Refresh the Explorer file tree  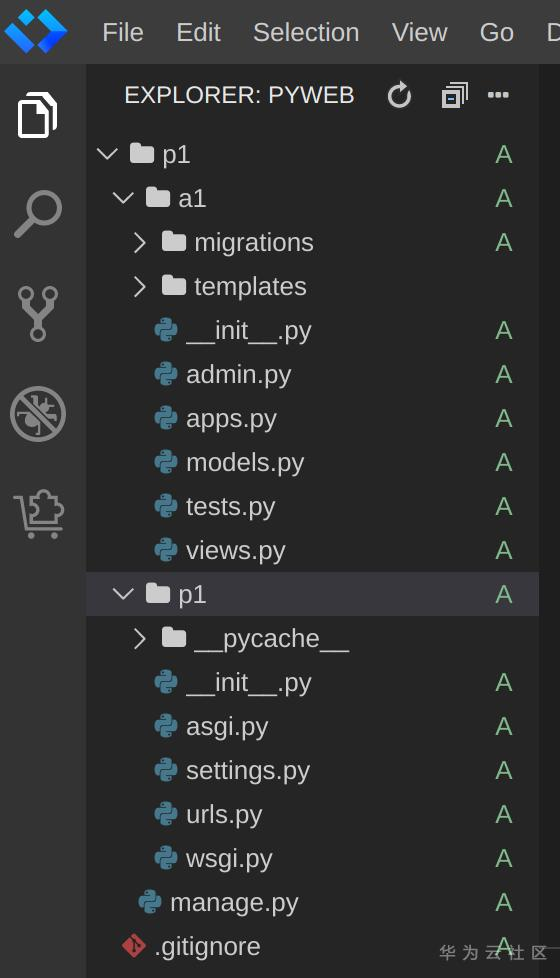[399, 95]
